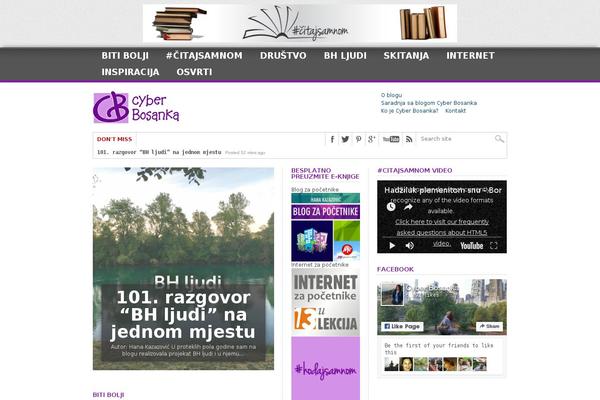Click the Internet za početnike text label
Viewport: 600px width, 400px height.
click(320, 264)
